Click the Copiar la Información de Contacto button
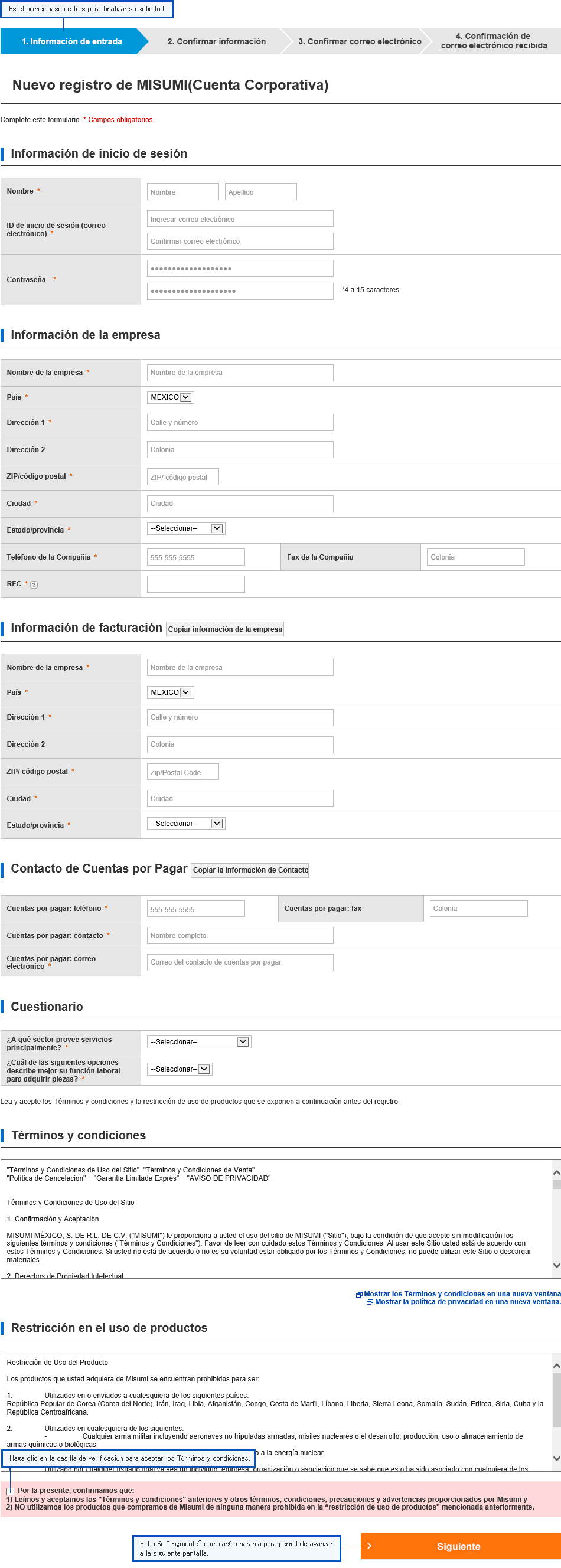 pos(250,870)
